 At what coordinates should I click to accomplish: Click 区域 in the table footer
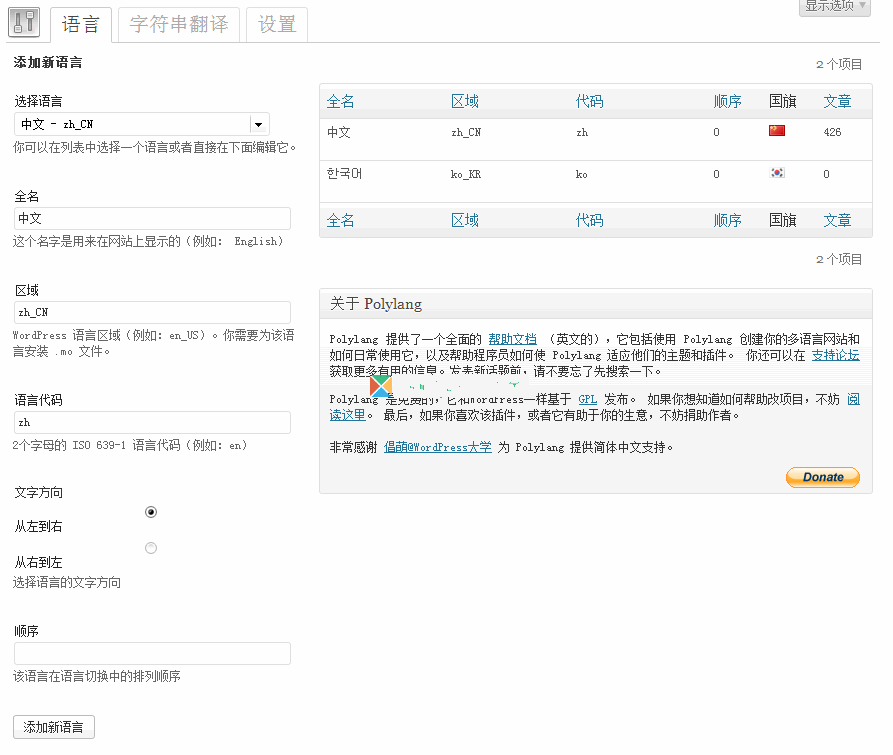tap(465, 220)
